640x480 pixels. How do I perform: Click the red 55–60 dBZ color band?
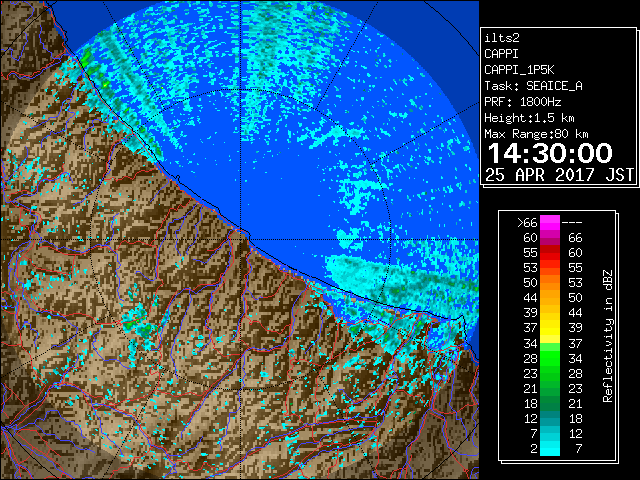[550, 253]
